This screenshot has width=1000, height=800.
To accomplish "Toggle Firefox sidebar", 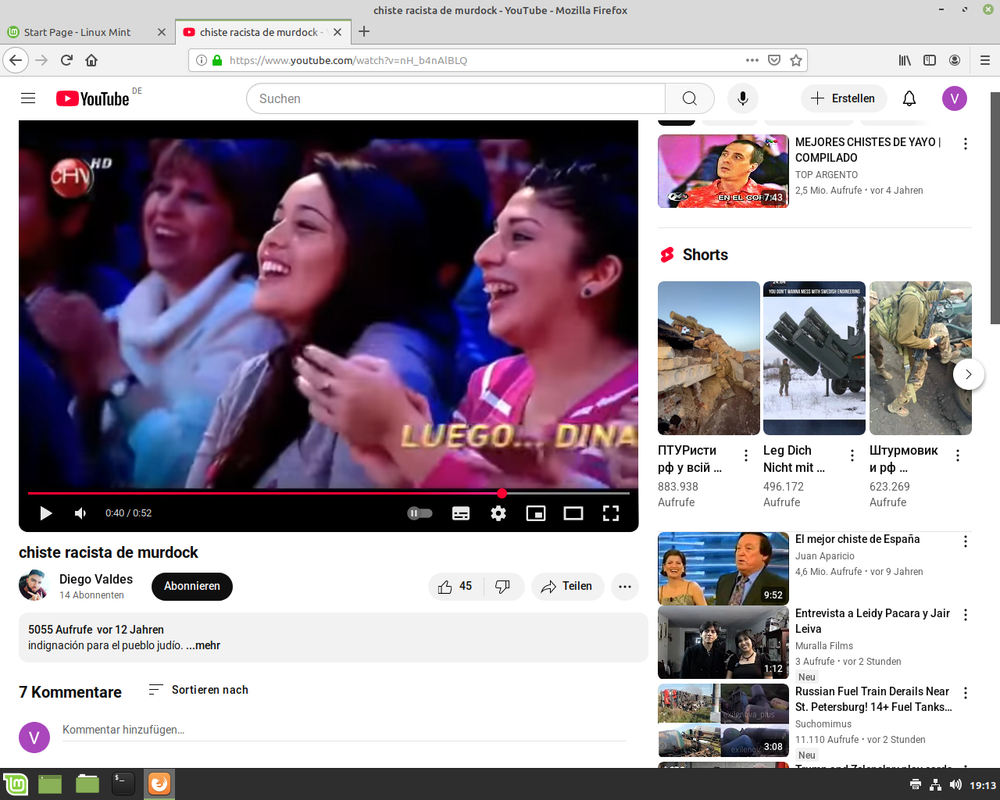I will coord(930,60).
